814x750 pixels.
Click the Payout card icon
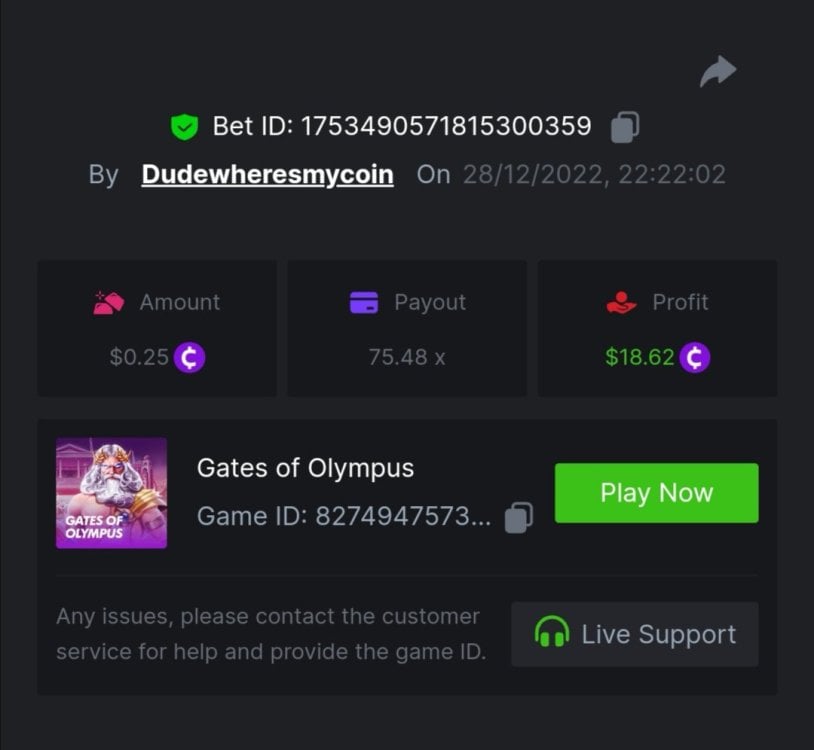tap(364, 302)
